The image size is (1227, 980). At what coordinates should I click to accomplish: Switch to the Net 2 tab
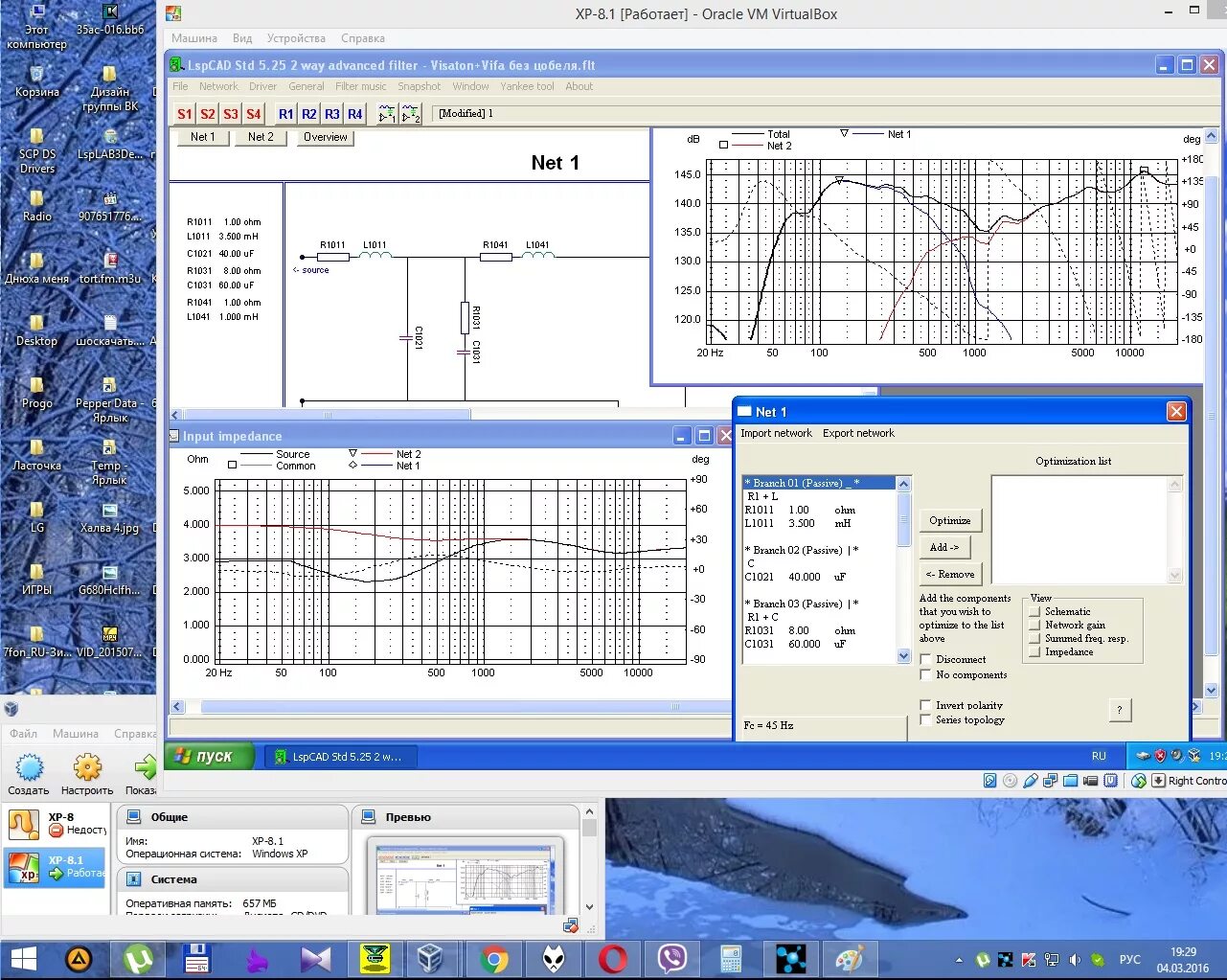261,137
